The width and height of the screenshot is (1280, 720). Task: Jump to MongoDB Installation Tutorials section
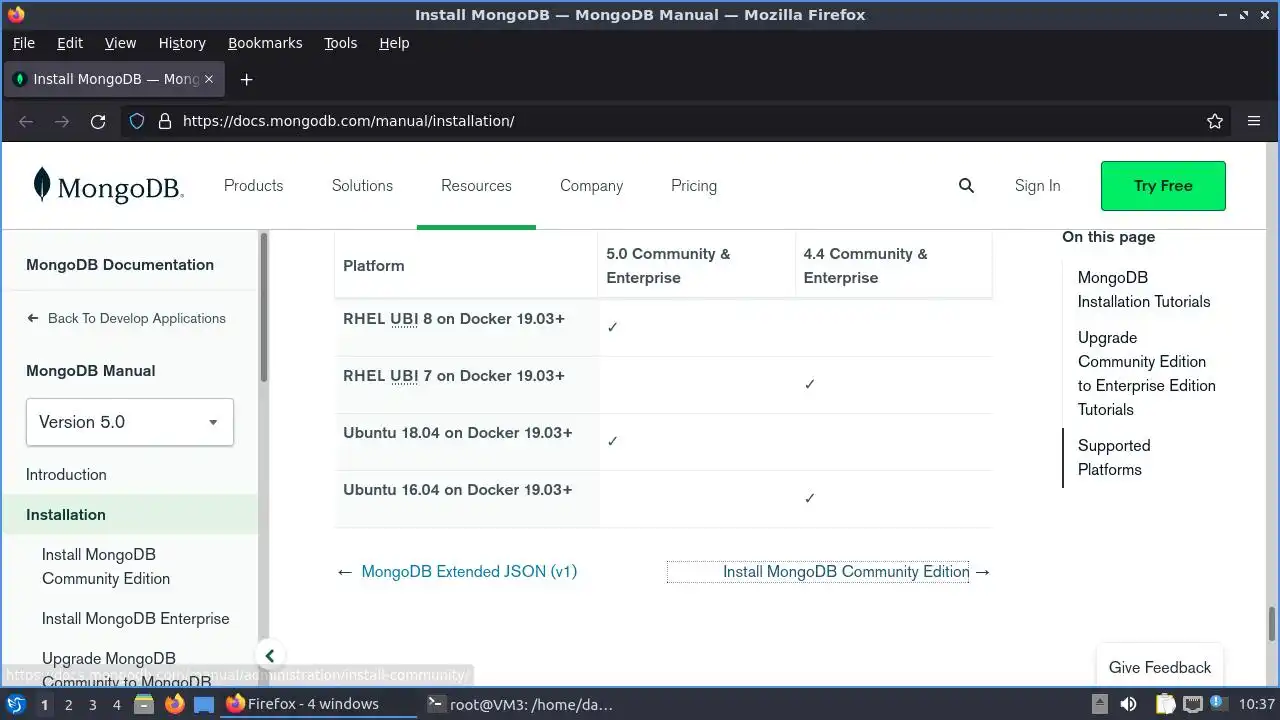point(1144,290)
